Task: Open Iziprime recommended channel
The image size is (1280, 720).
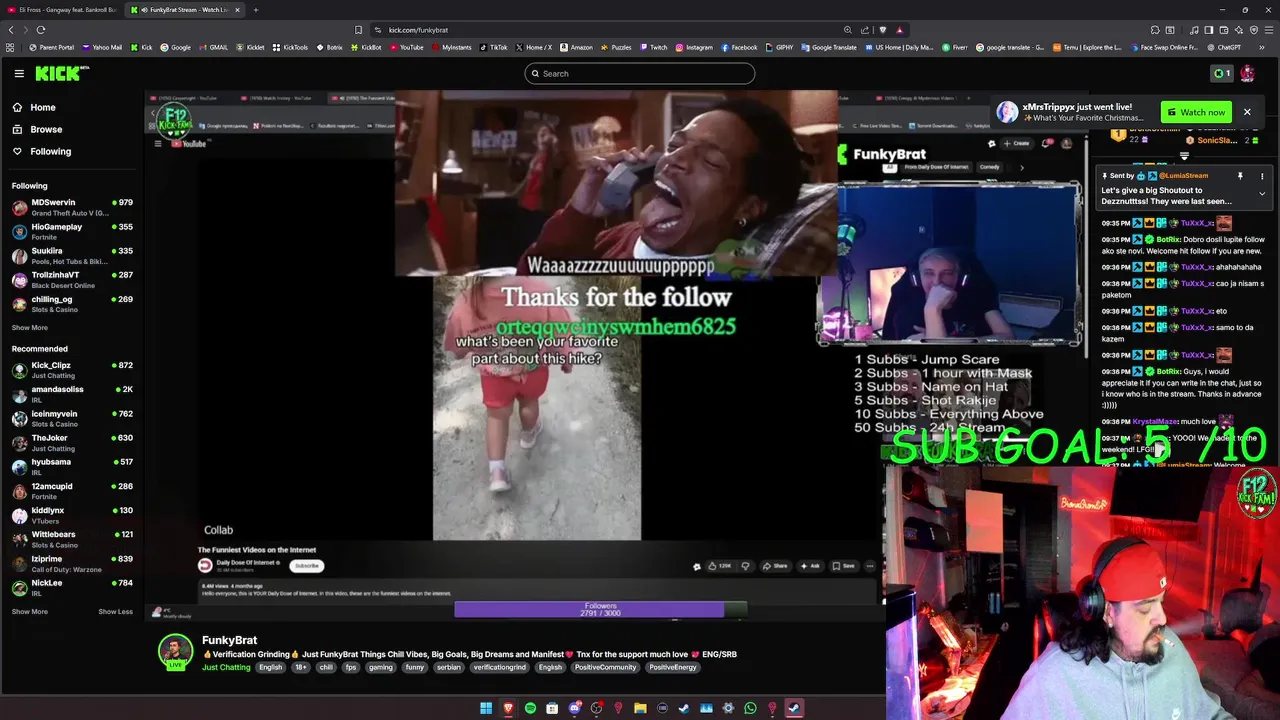Action: 71,563
